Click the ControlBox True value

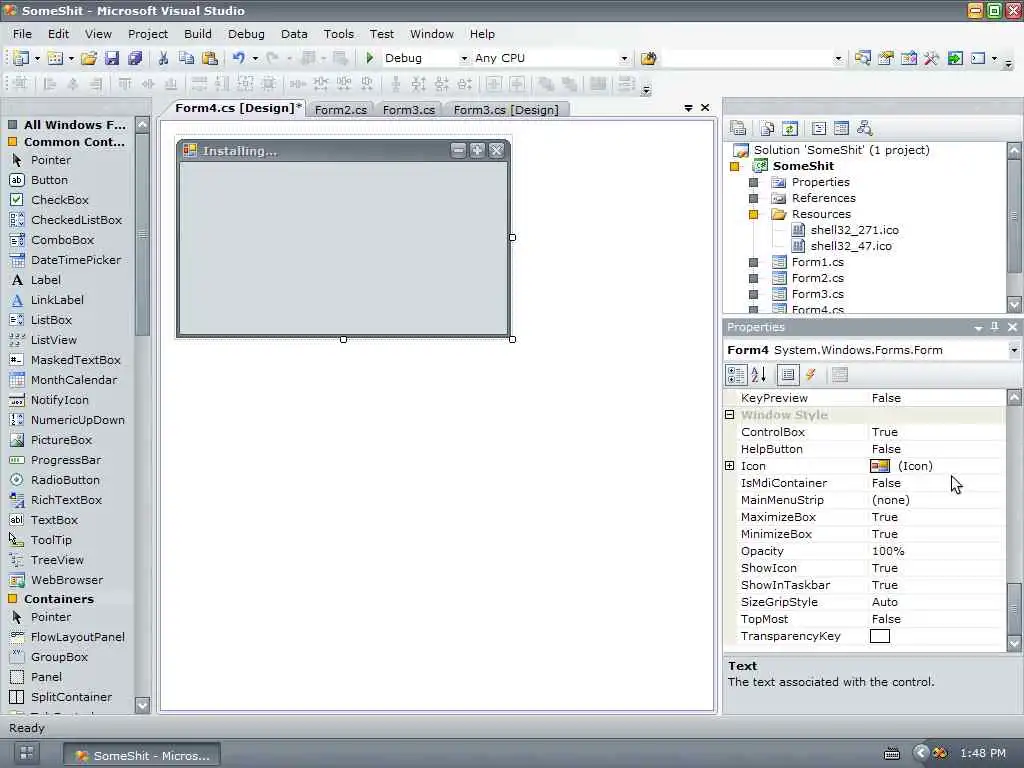885,432
